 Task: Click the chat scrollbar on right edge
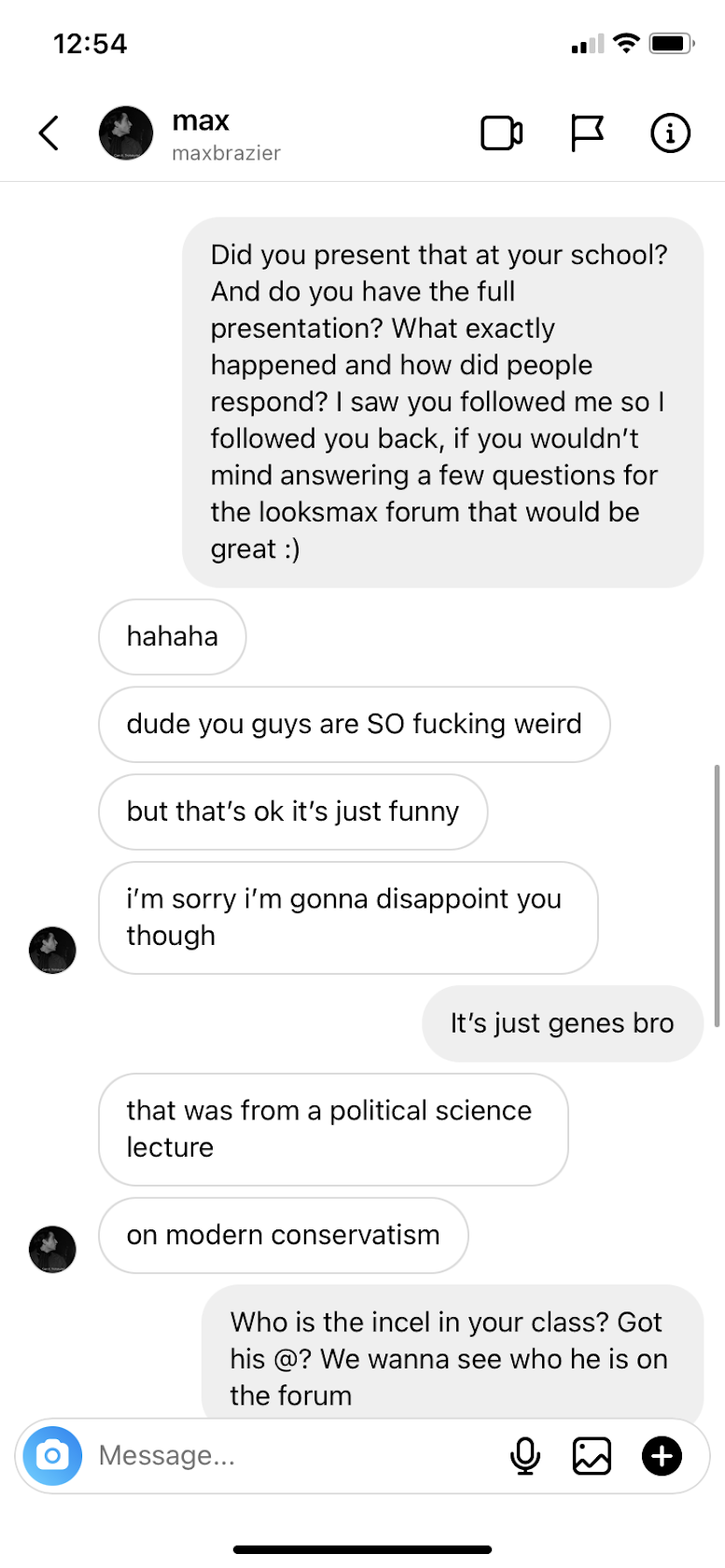coord(717,895)
